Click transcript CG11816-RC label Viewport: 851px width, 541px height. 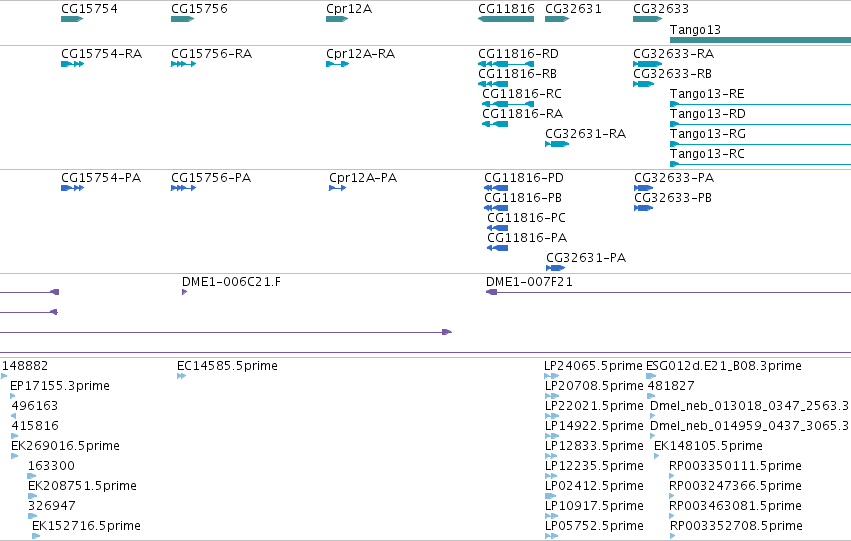[x=522, y=94]
